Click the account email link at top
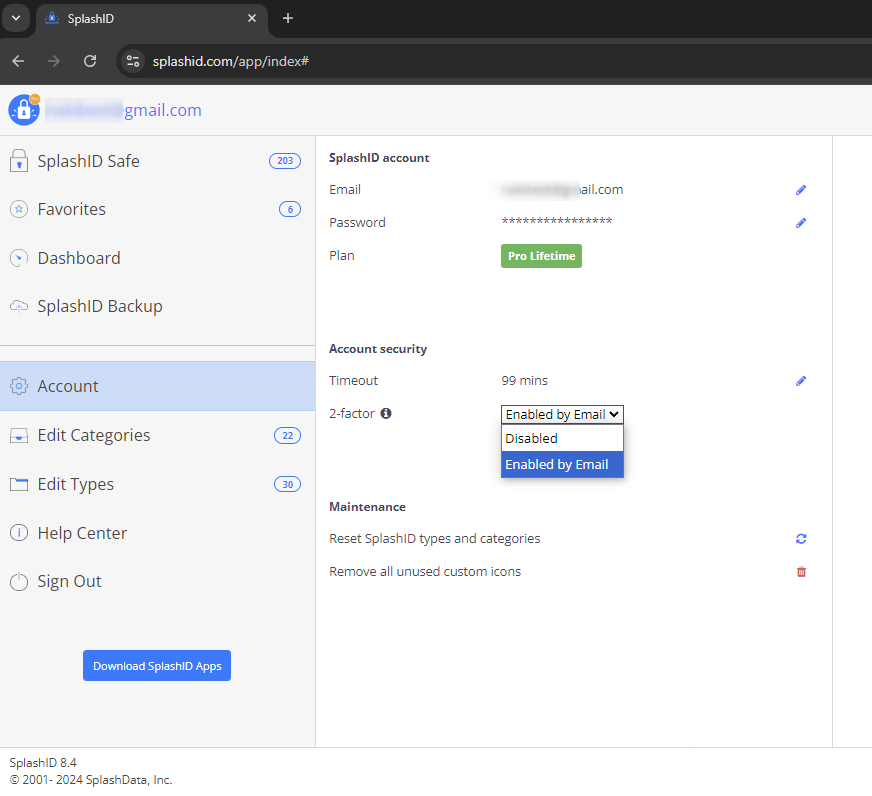 click(x=123, y=110)
